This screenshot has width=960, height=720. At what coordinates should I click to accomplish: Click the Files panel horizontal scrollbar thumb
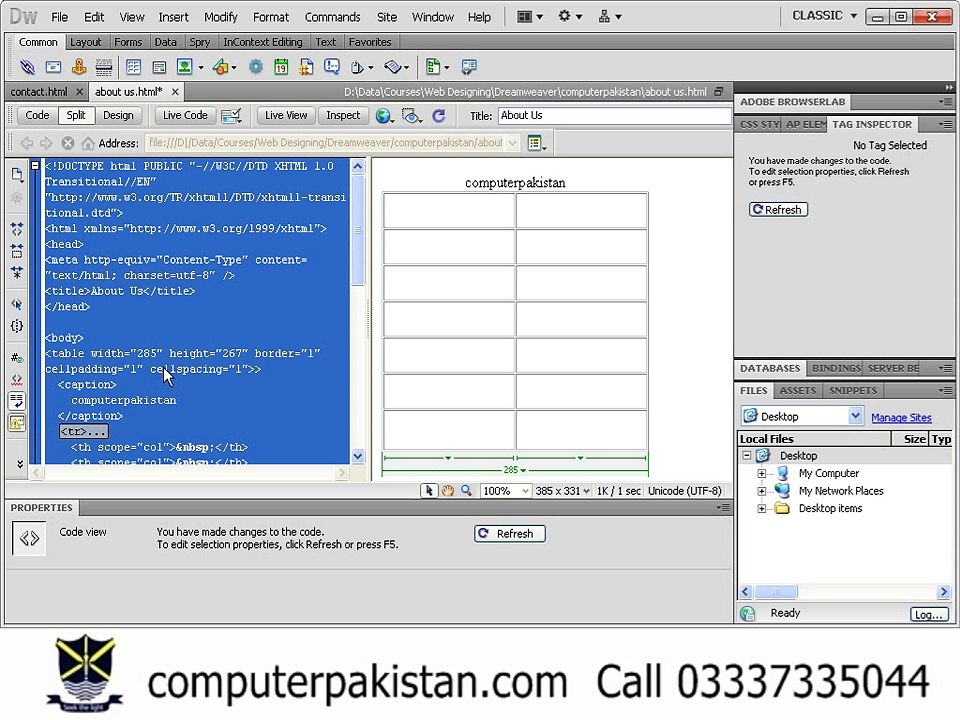775,592
